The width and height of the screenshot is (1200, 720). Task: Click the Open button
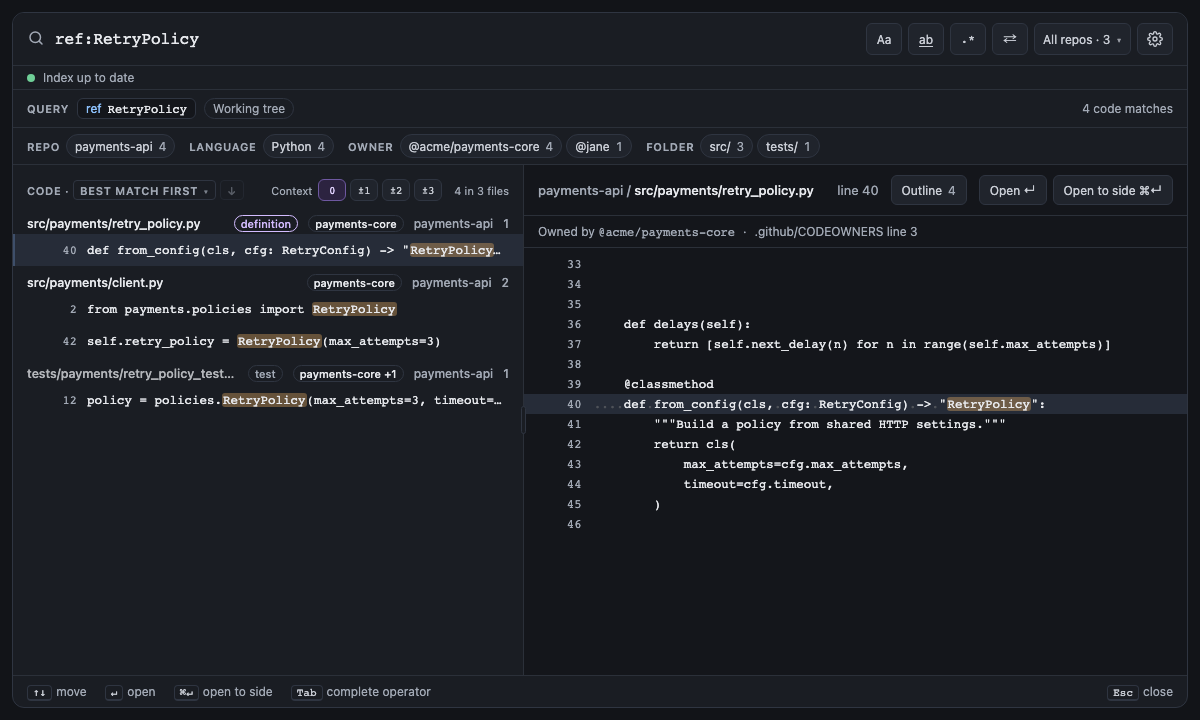[x=1012, y=190]
